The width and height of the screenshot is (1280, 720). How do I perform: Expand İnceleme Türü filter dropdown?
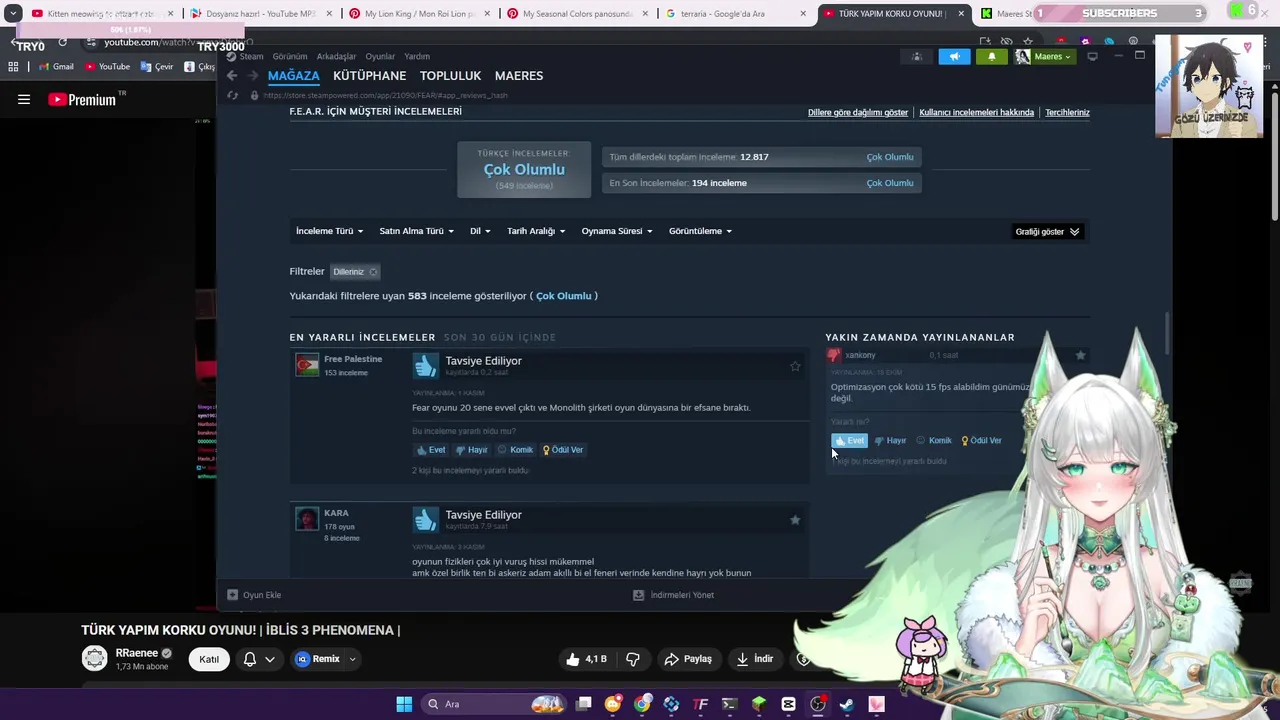tap(330, 231)
